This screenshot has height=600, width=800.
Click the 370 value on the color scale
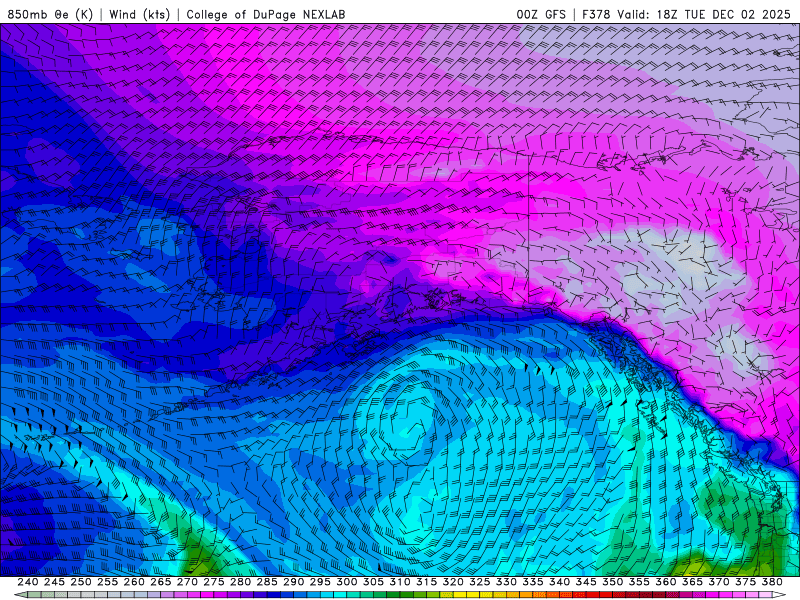click(718, 582)
